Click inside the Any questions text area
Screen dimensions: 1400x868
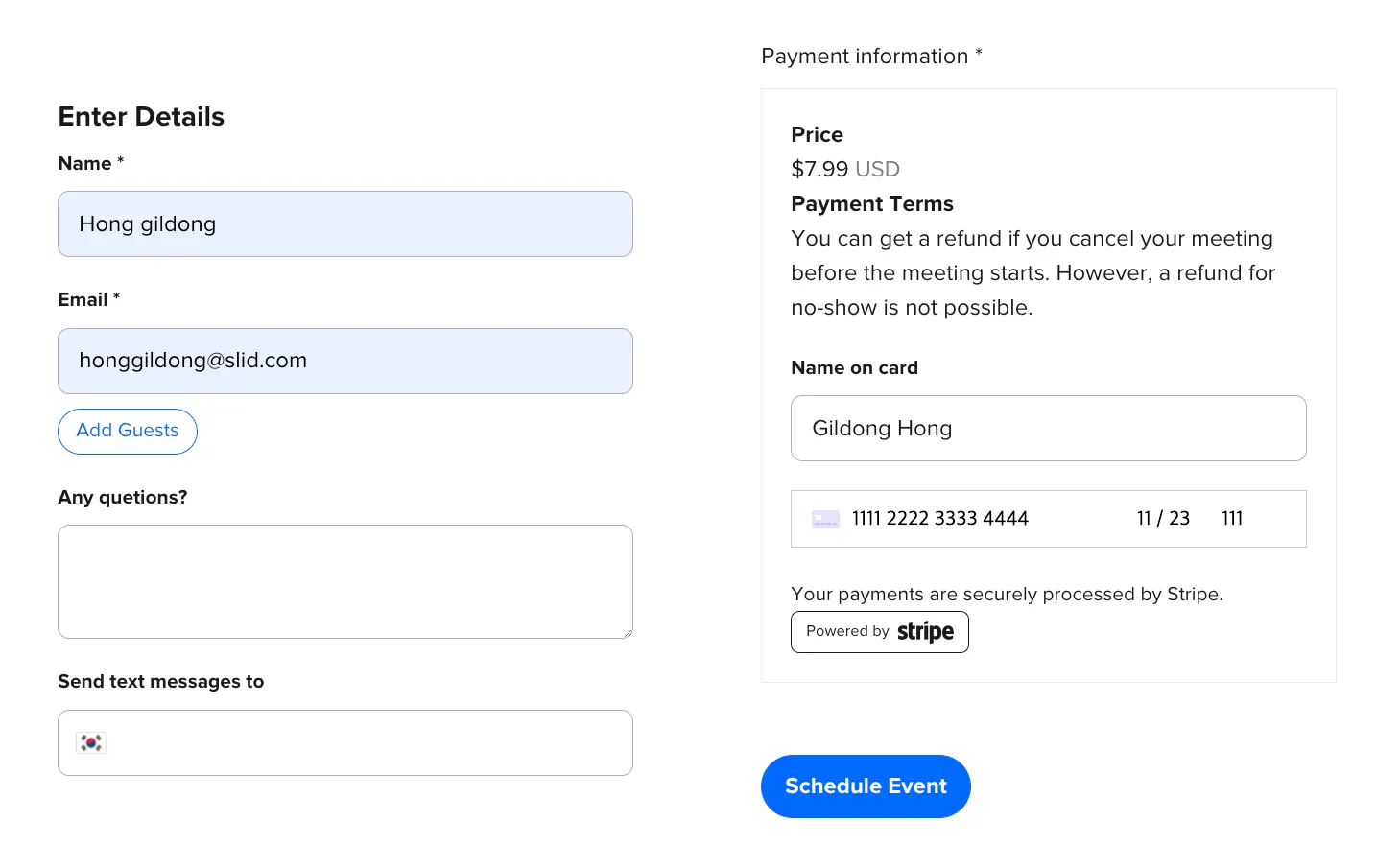(x=345, y=581)
